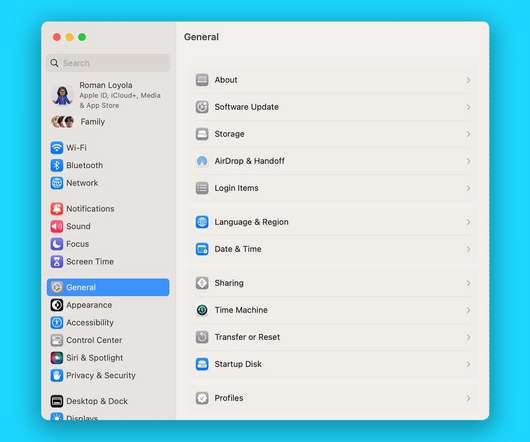This screenshot has width=530, height=442.
Task: Click the Date & Time icon
Action: (202, 249)
